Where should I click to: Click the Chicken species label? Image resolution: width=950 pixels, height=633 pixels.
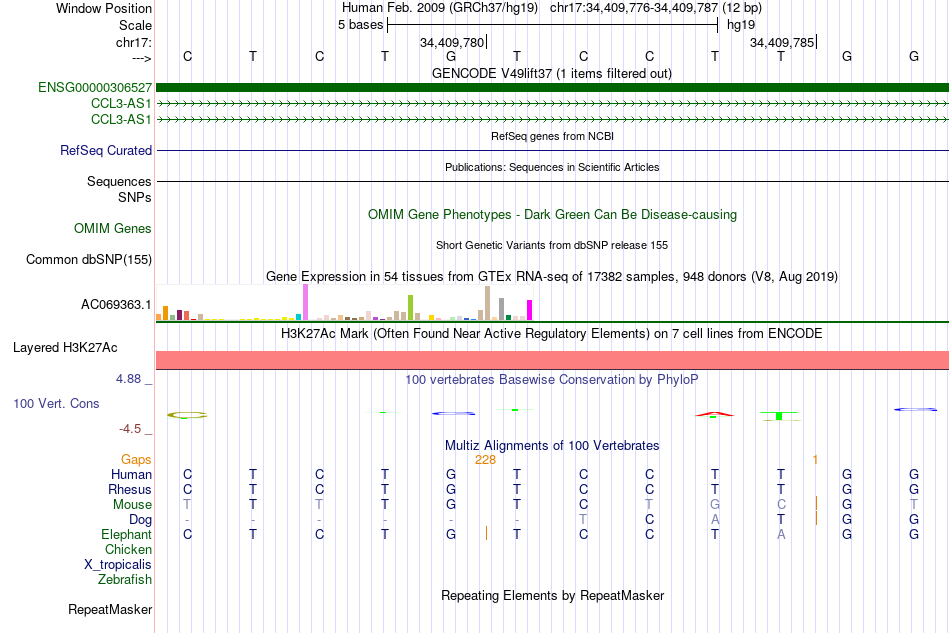pos(128,549)
